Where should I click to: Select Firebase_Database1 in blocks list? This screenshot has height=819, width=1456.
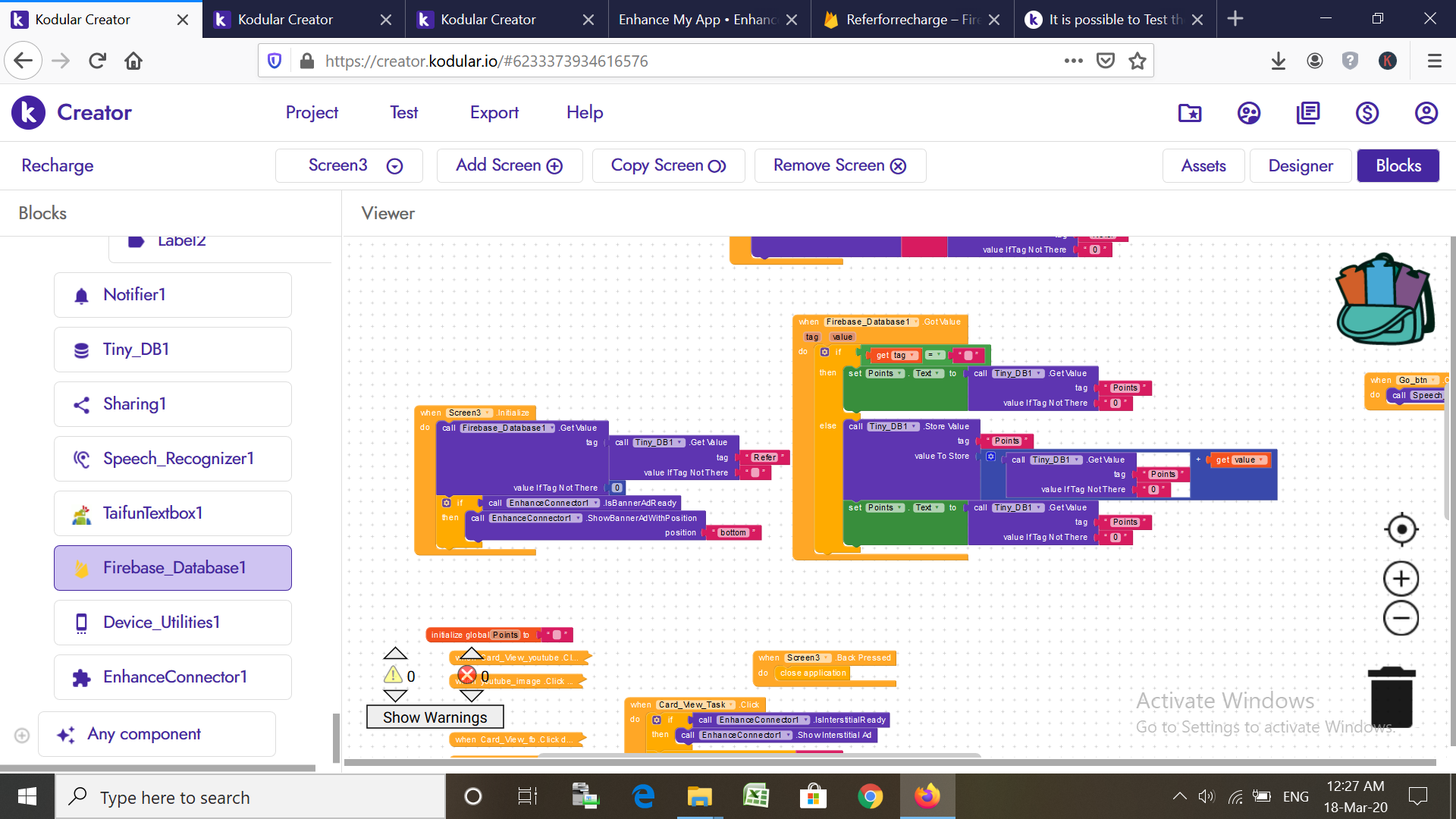click(173, 568)
